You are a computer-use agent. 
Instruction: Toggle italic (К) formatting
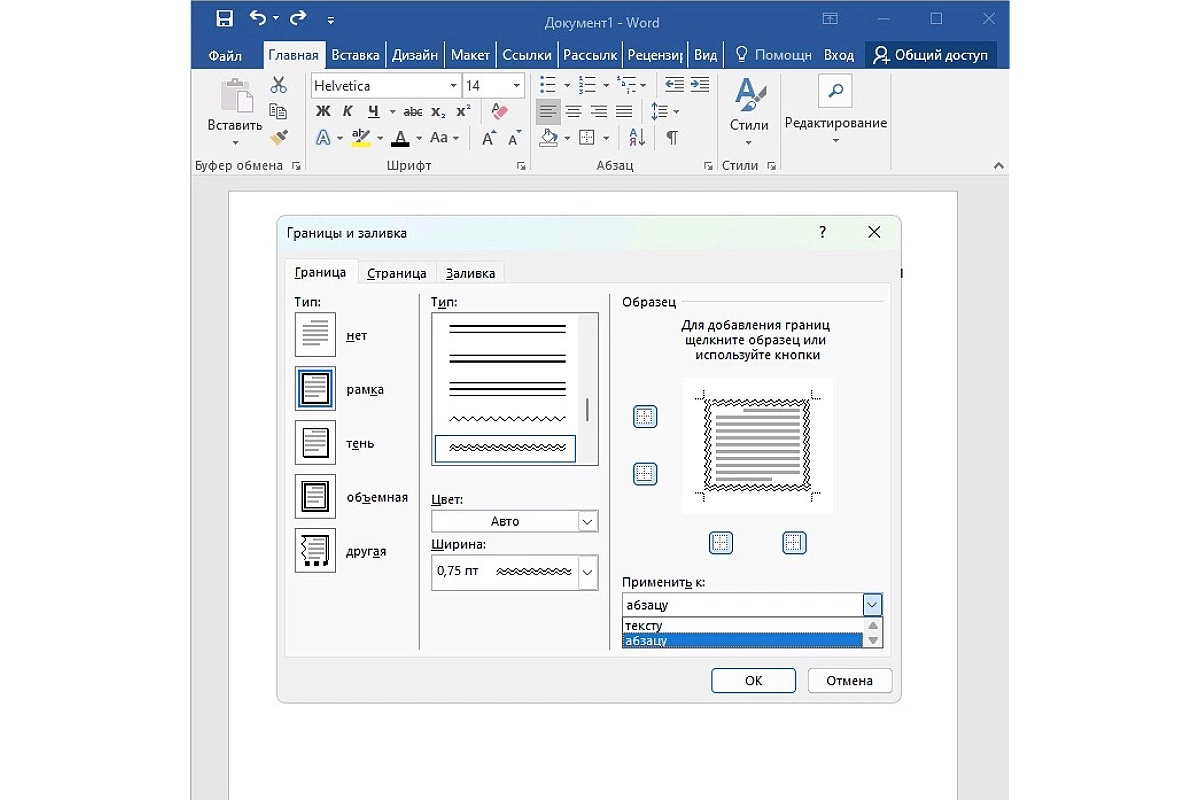(348, 112)
